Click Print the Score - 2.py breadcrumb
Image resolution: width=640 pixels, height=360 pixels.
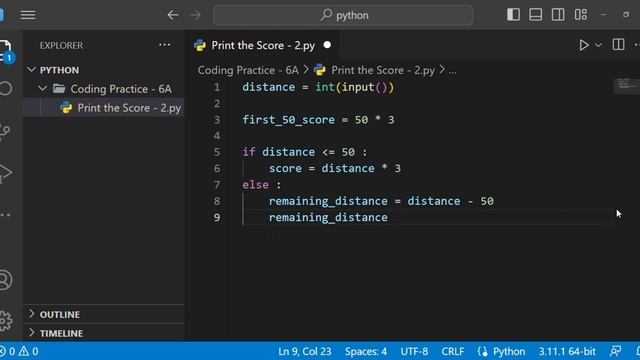click(x=383, y=70)
